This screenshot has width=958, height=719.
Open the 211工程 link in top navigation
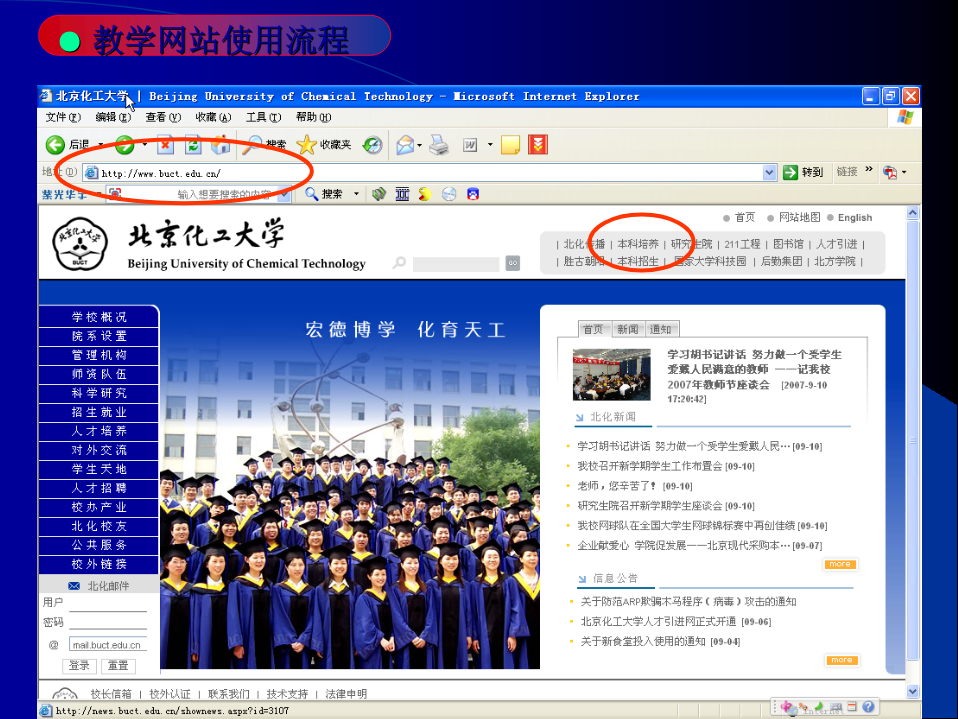click(x=742, y=244)
